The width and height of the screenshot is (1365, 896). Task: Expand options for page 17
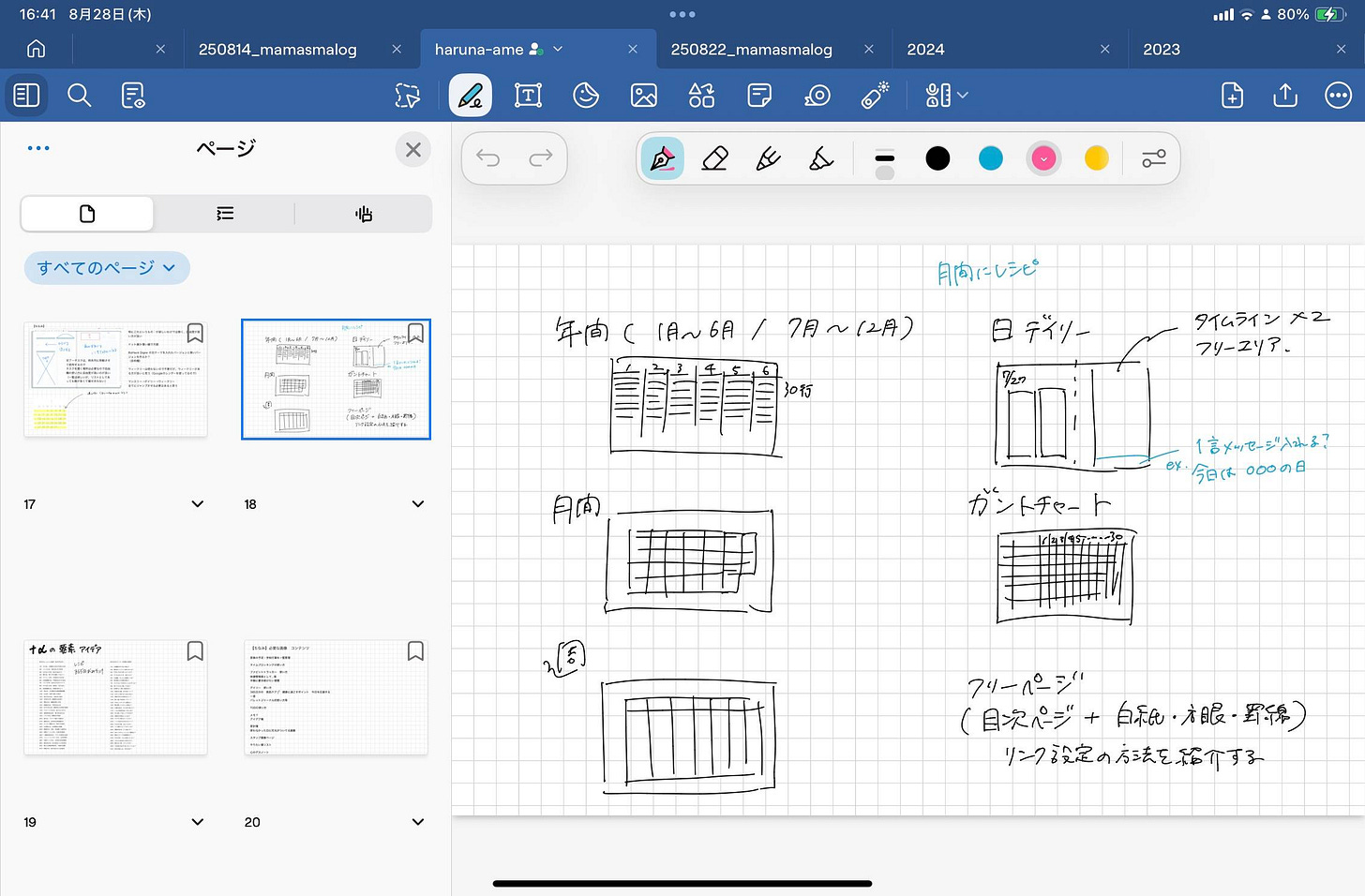198,504
